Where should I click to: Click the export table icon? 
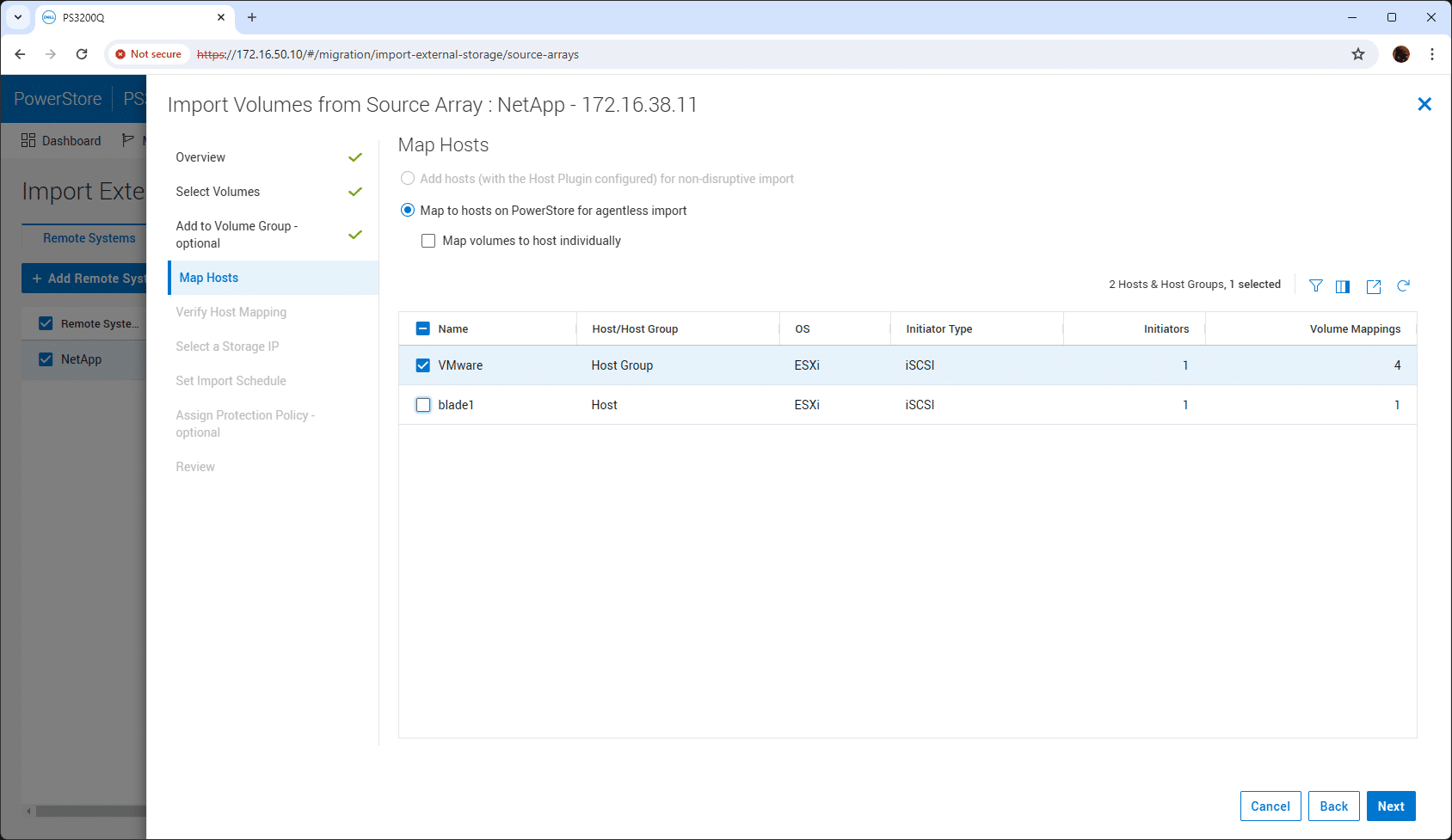click(1374, 286)
